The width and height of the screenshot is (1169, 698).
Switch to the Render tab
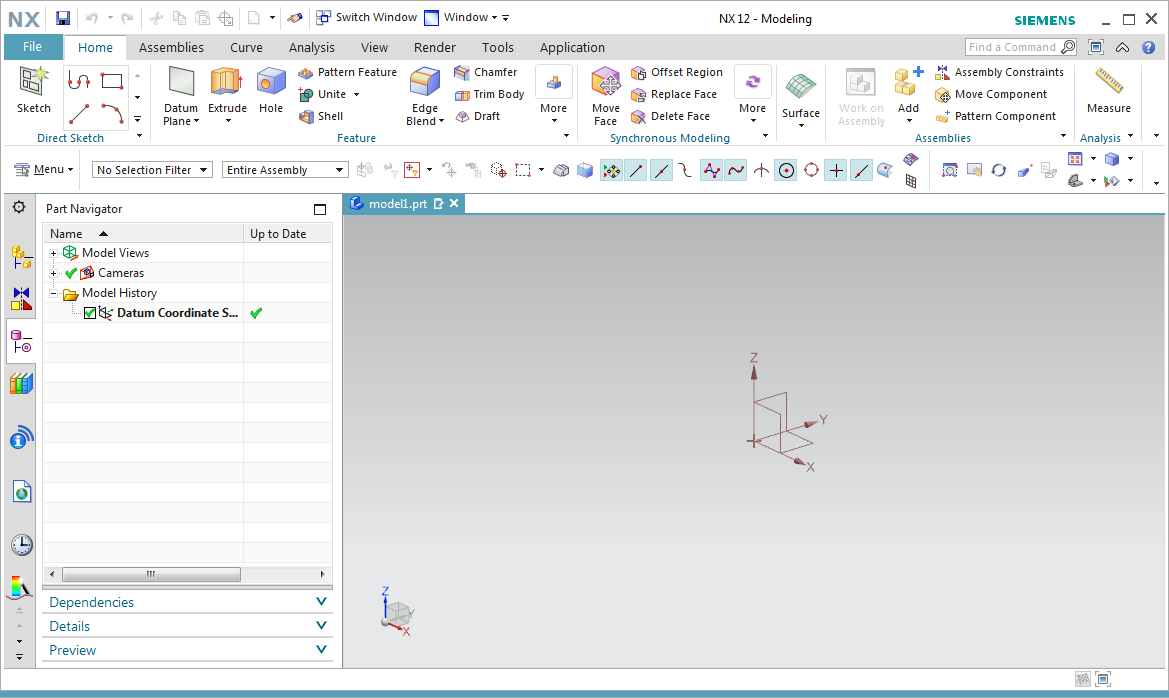(435, 48)
